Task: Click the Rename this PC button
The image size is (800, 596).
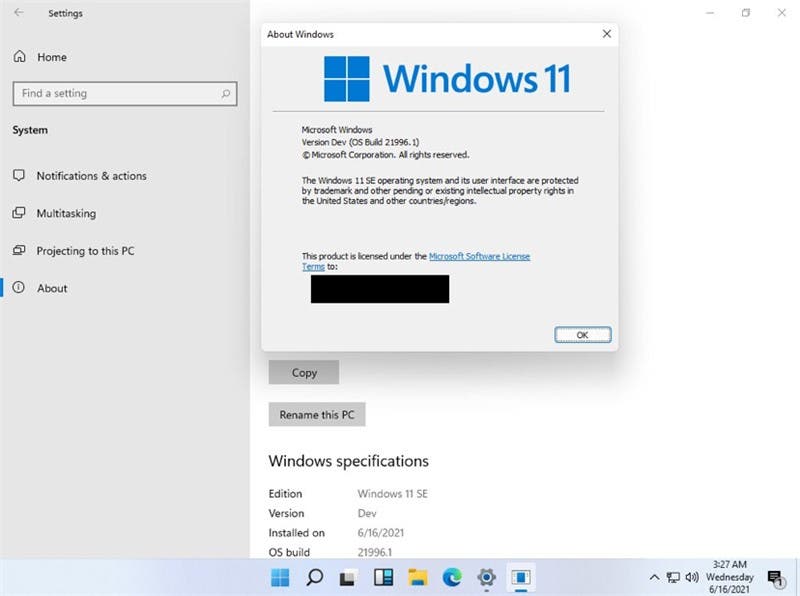Action: [317, 414]
